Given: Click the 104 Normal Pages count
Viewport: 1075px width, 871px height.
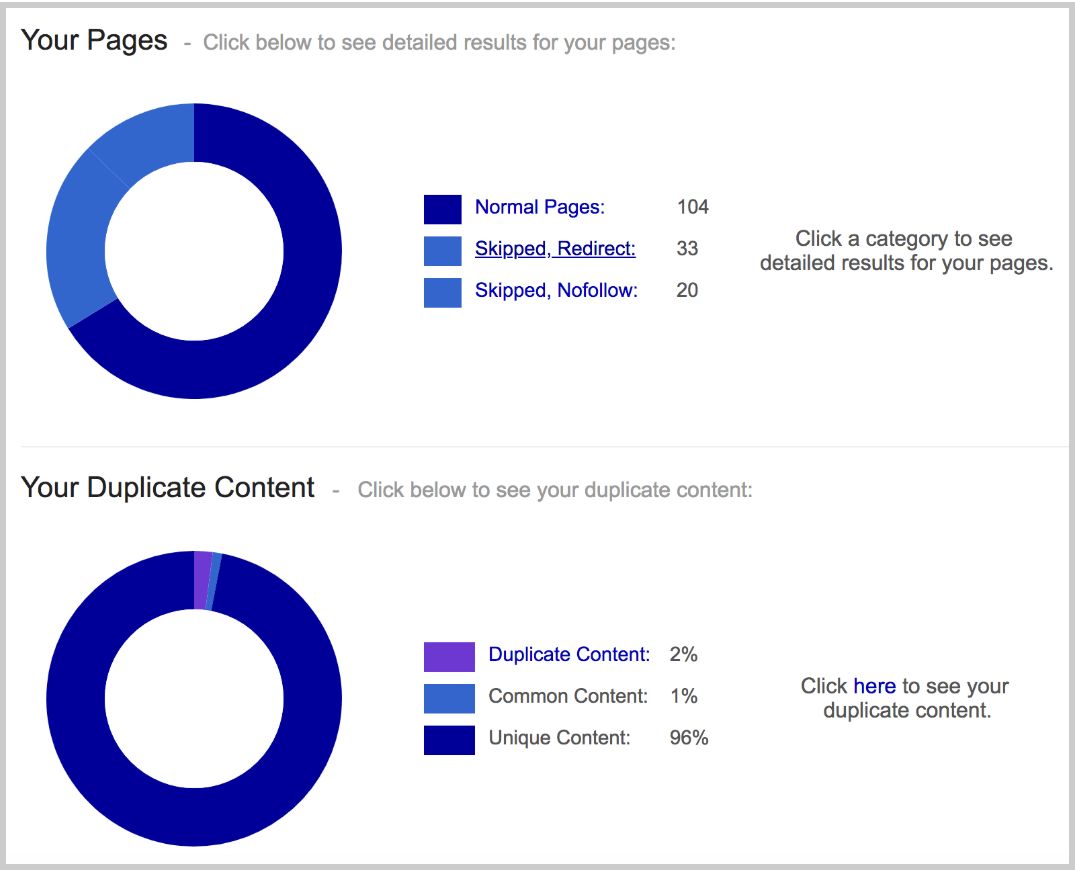Looking at the screenshot, I should click(692, 207).
